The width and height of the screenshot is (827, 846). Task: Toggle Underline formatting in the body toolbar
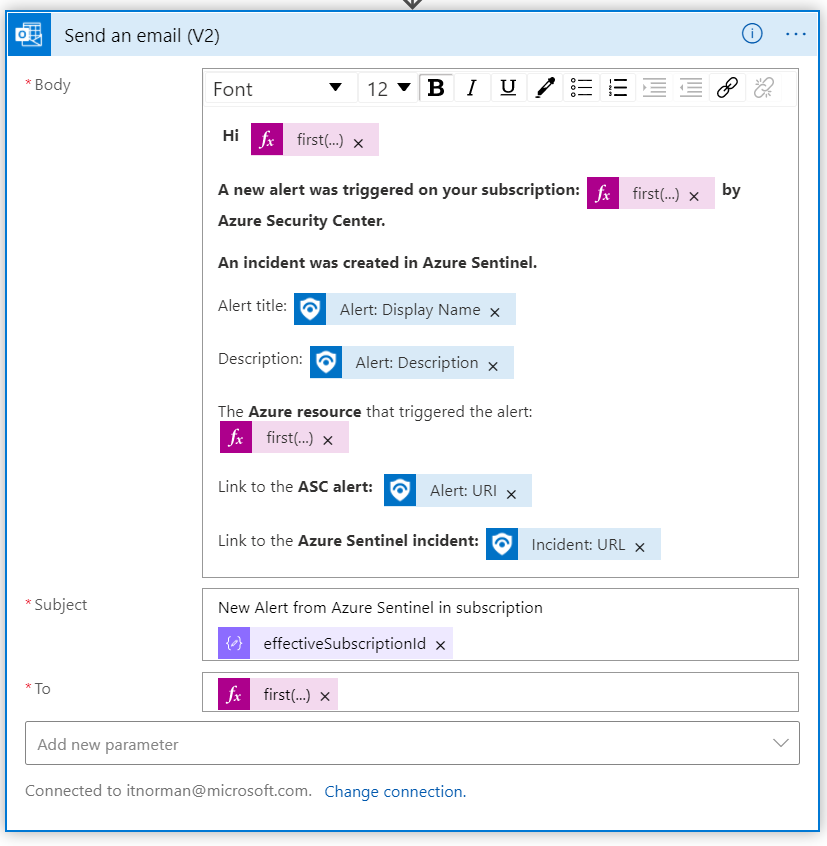[x=508, y=87]
